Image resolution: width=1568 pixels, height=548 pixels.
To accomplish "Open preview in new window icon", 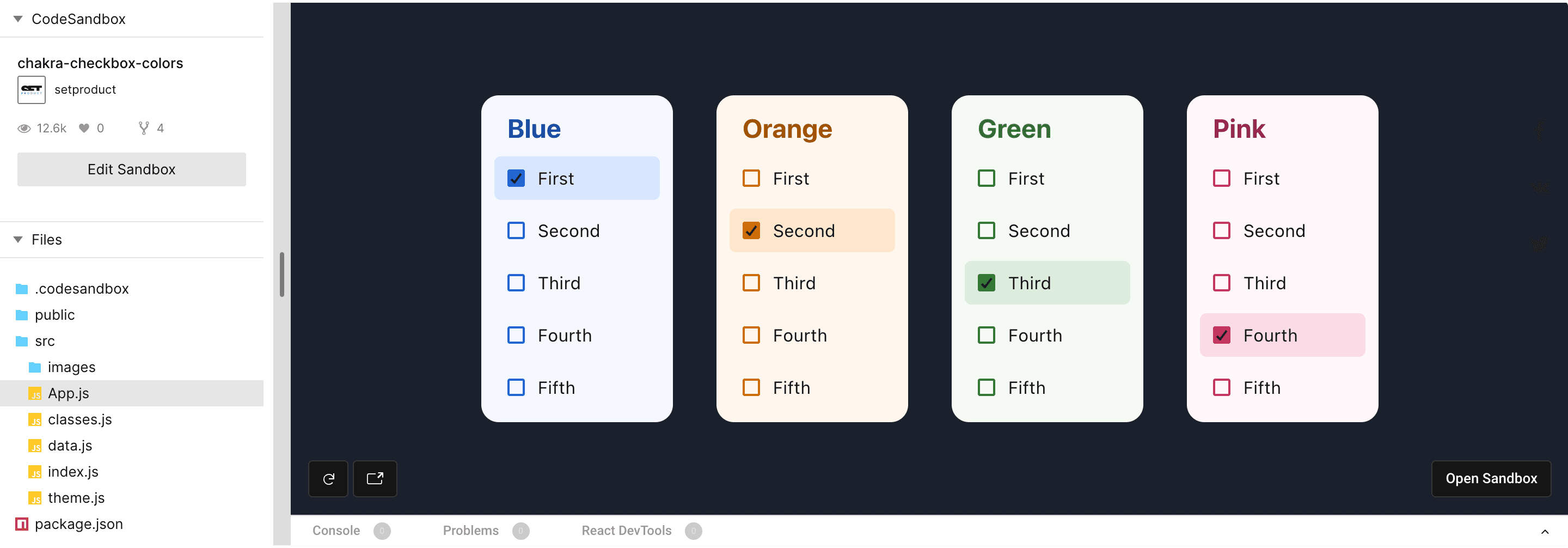I will coord(375,479).
